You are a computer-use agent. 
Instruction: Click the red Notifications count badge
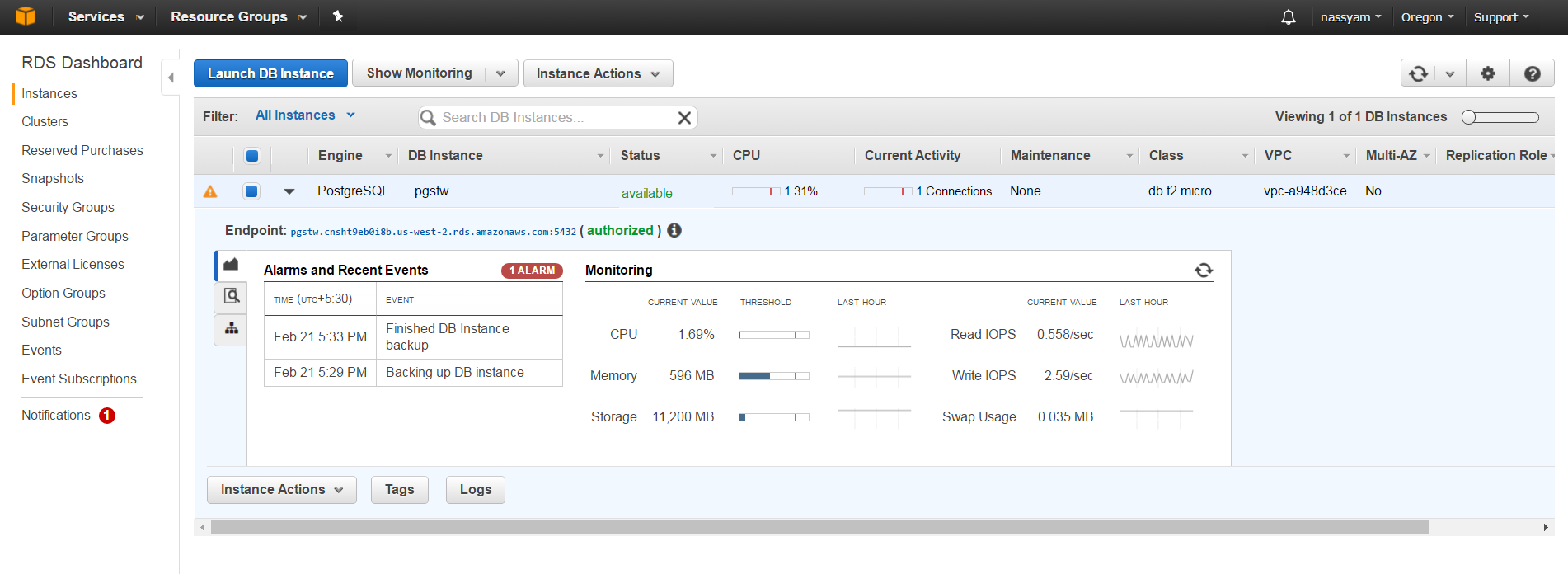(107, 416)
